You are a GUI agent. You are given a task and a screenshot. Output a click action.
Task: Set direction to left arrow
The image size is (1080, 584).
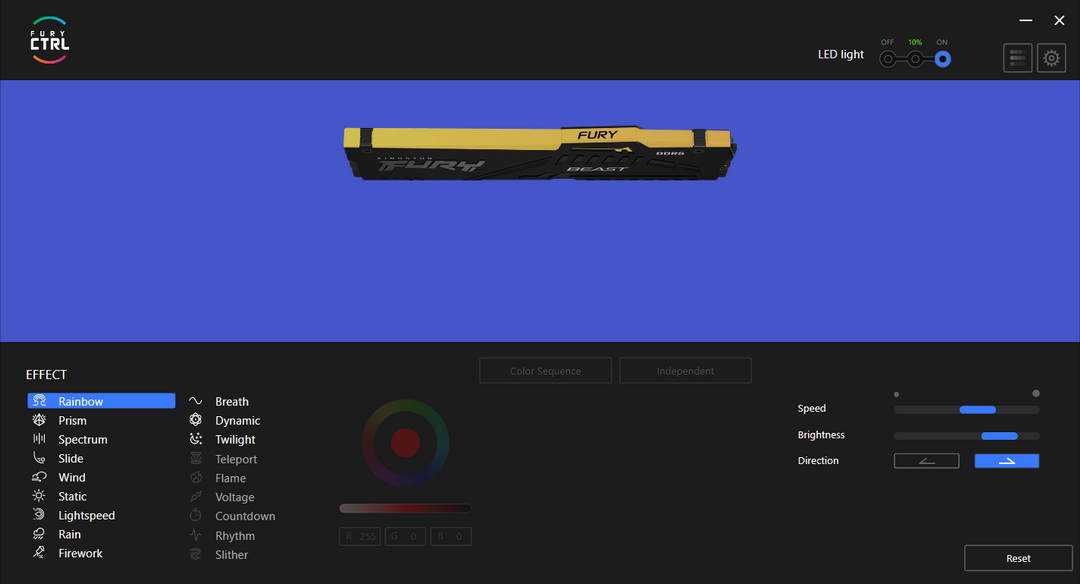click(x=926, y=461)
